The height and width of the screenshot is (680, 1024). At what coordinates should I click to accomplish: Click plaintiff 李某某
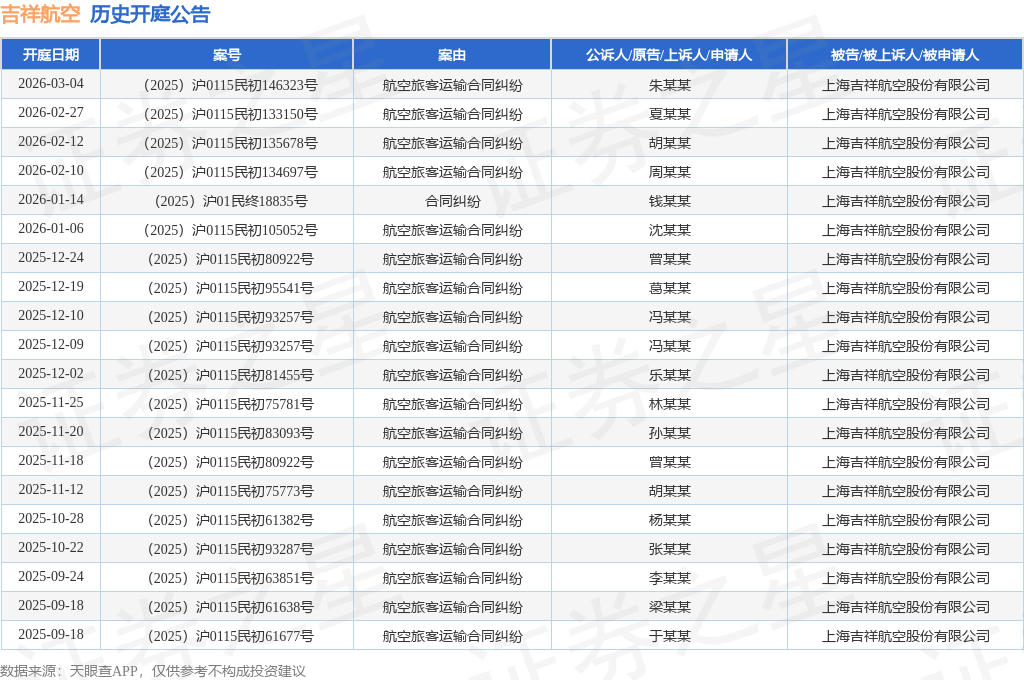point(669,577)
